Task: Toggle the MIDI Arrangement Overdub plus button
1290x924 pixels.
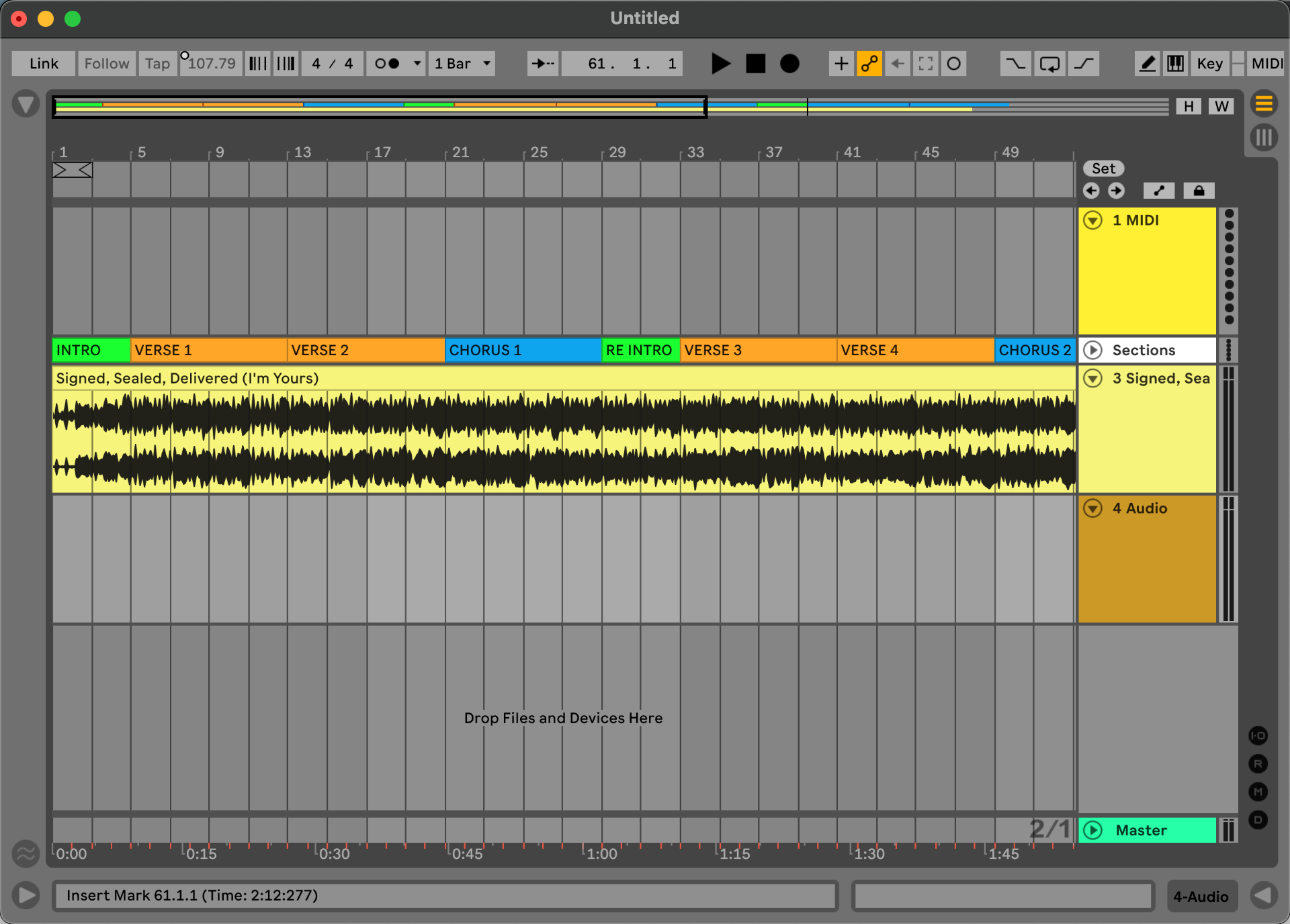Action: click(x=841, y=64)
